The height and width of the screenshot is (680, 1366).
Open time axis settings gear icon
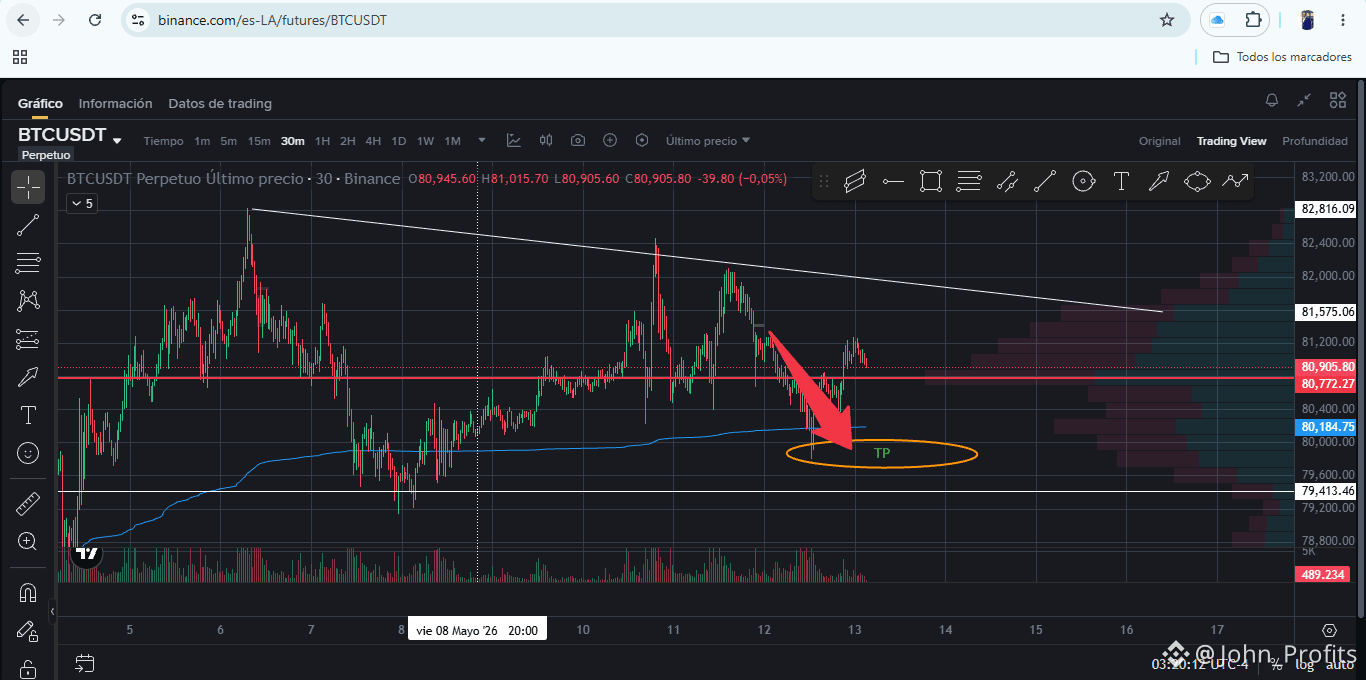1329,630
